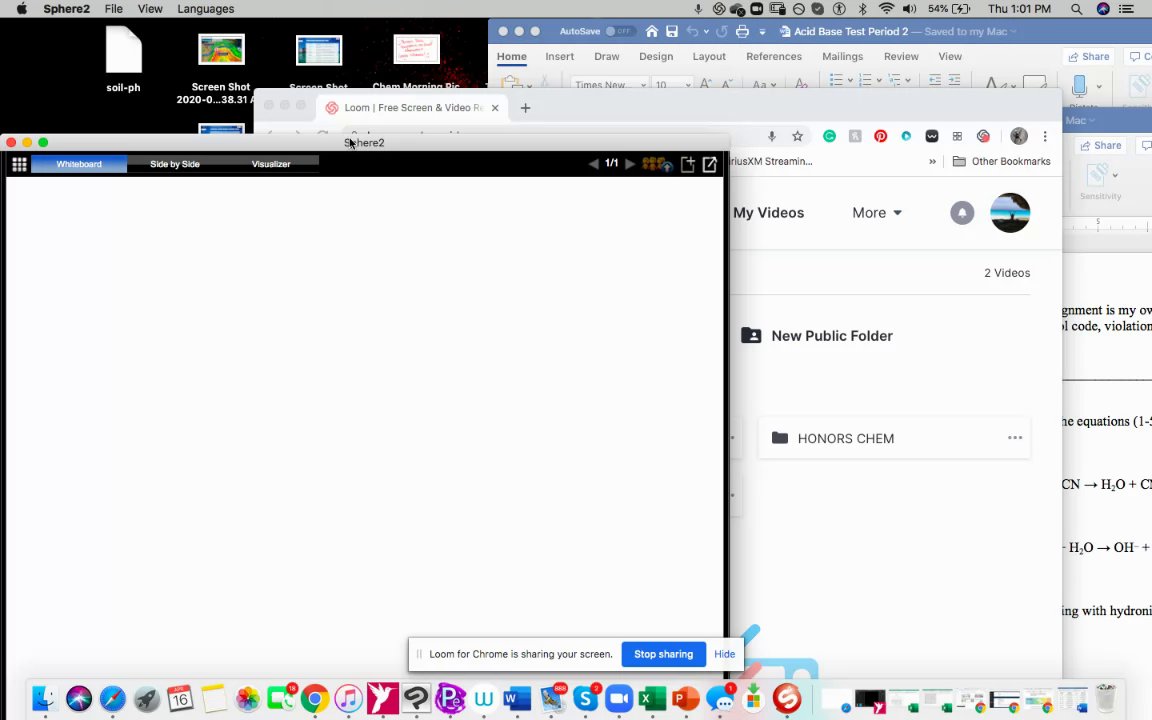Open the page thumbnails upload icon in Sphere2
The image size is (1152, 720).
[x=657, y=164]
